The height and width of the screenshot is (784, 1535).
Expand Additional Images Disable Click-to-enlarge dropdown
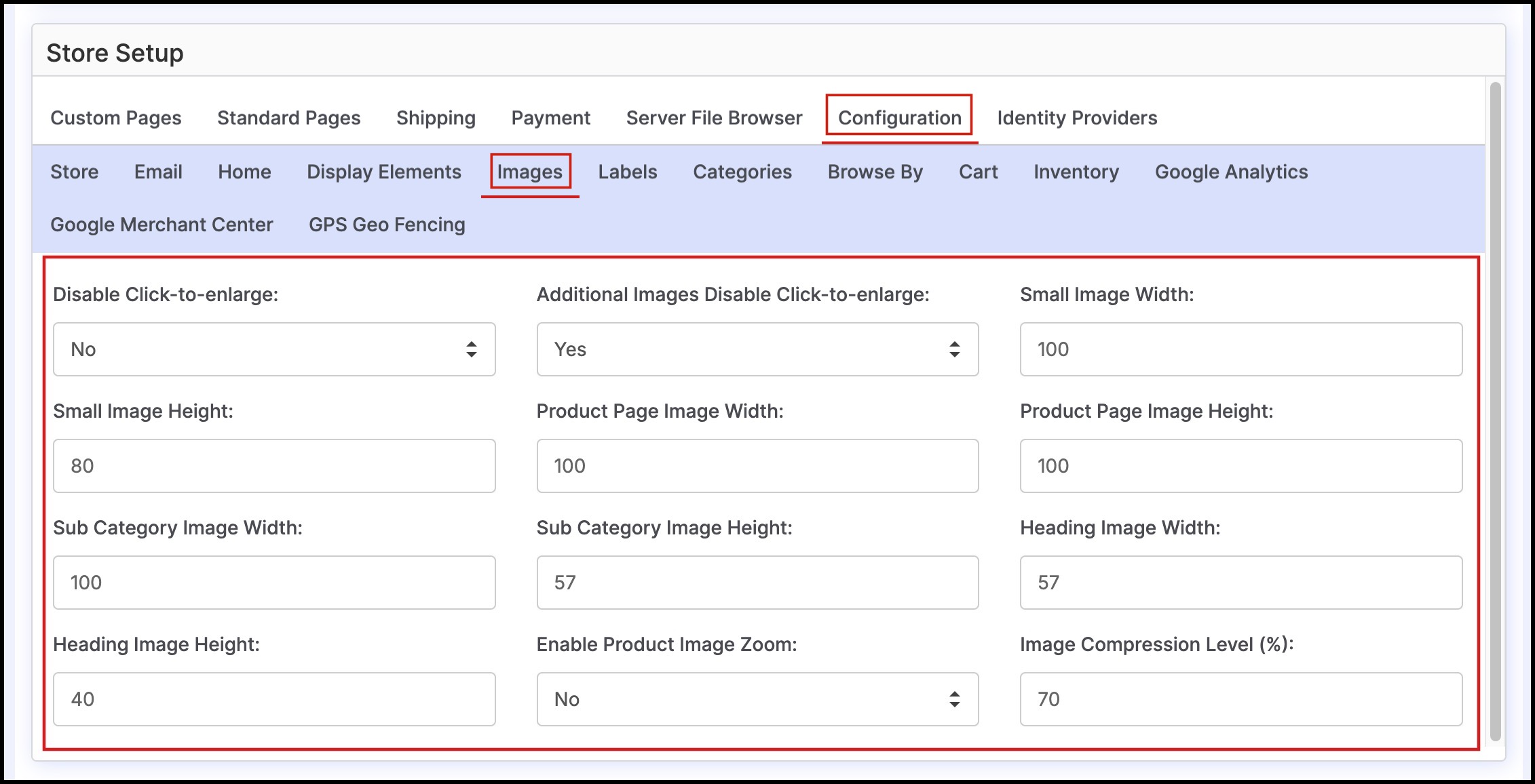[x=757, y=349]
